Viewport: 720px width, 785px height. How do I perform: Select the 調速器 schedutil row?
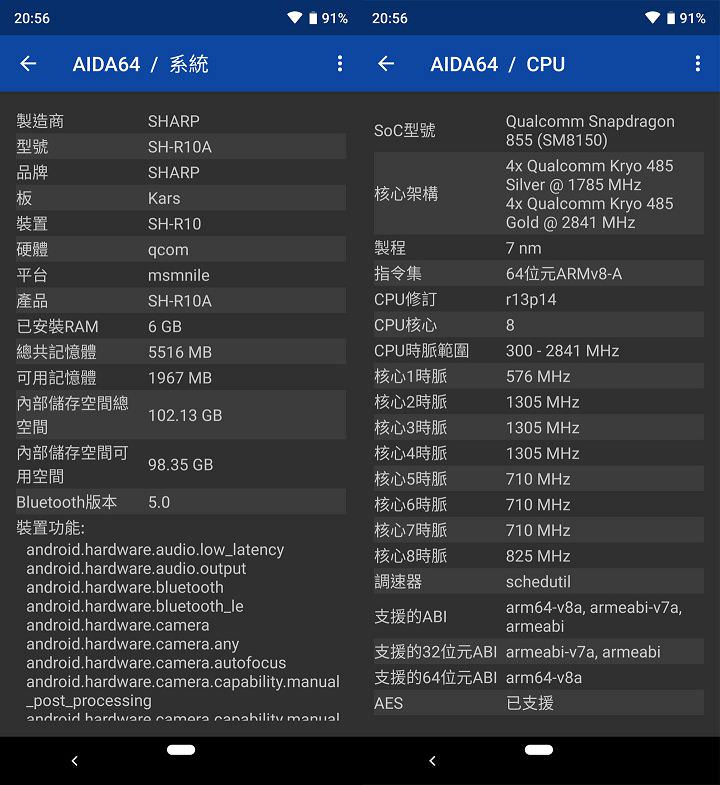tap(539, 582)
